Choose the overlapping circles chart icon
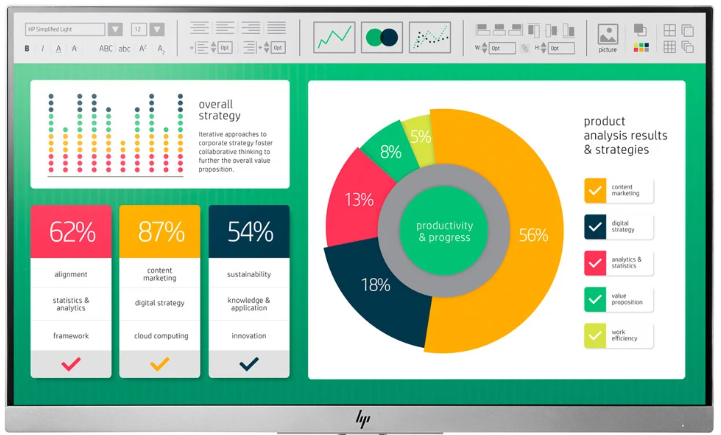This screenshot has width=721, height=435. tap(381, 37)
